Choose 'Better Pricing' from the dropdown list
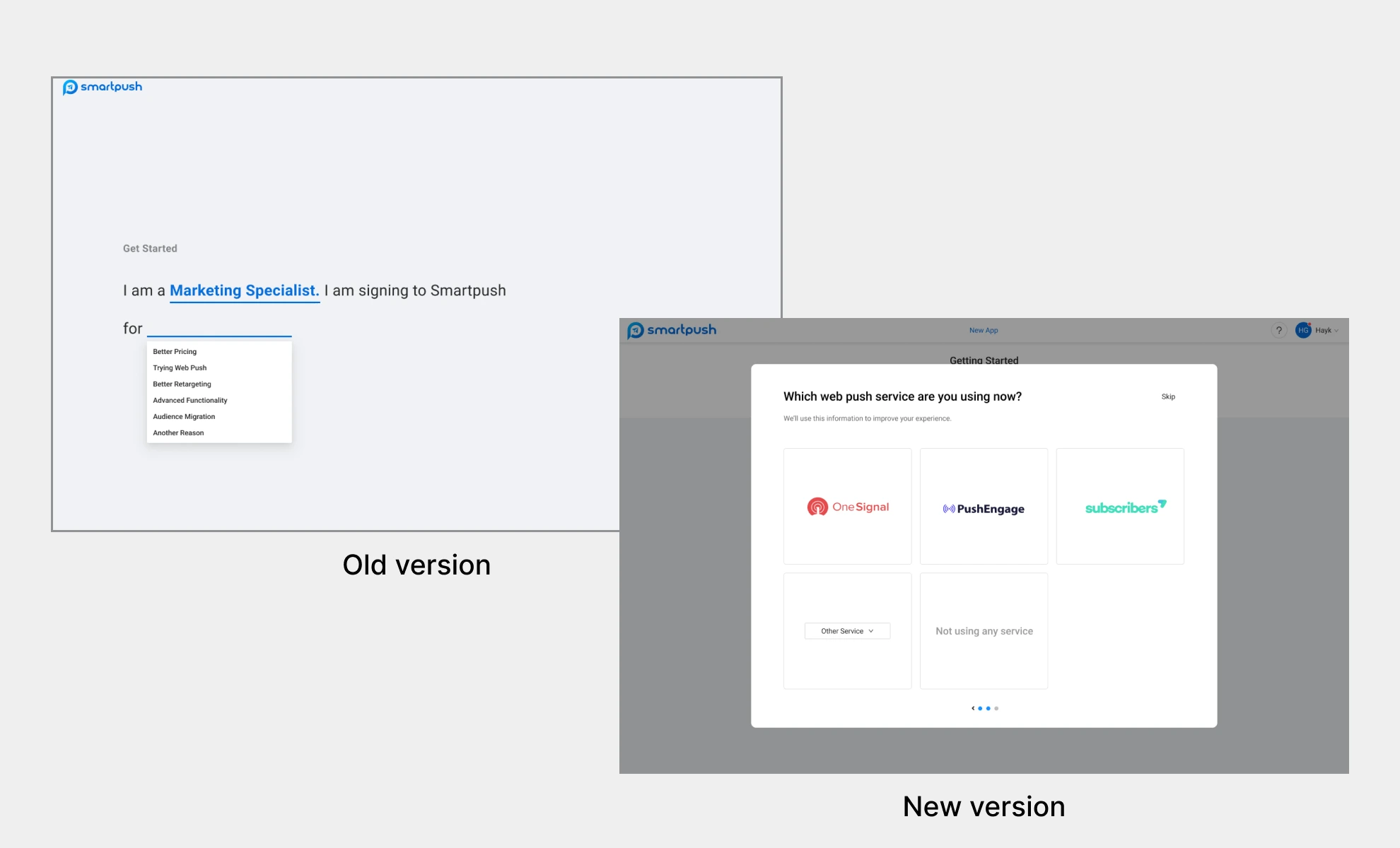 click(x=175, y=351)
